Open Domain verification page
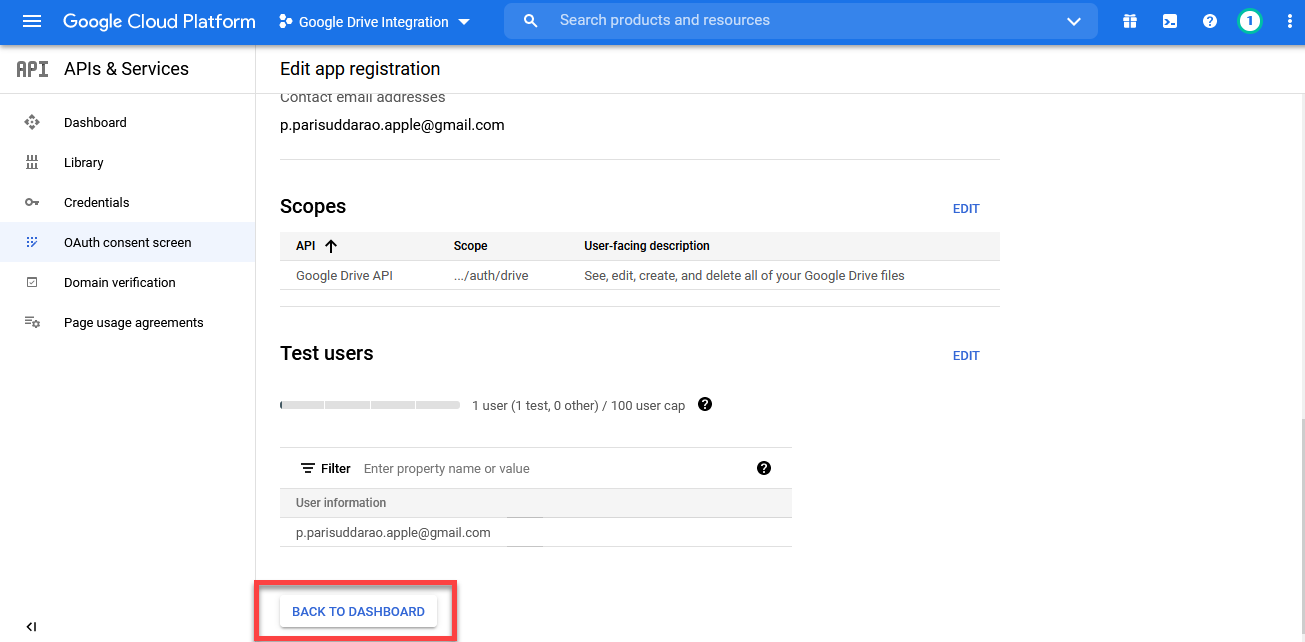This screenshot has height=642, width=1305. point(119,282)
